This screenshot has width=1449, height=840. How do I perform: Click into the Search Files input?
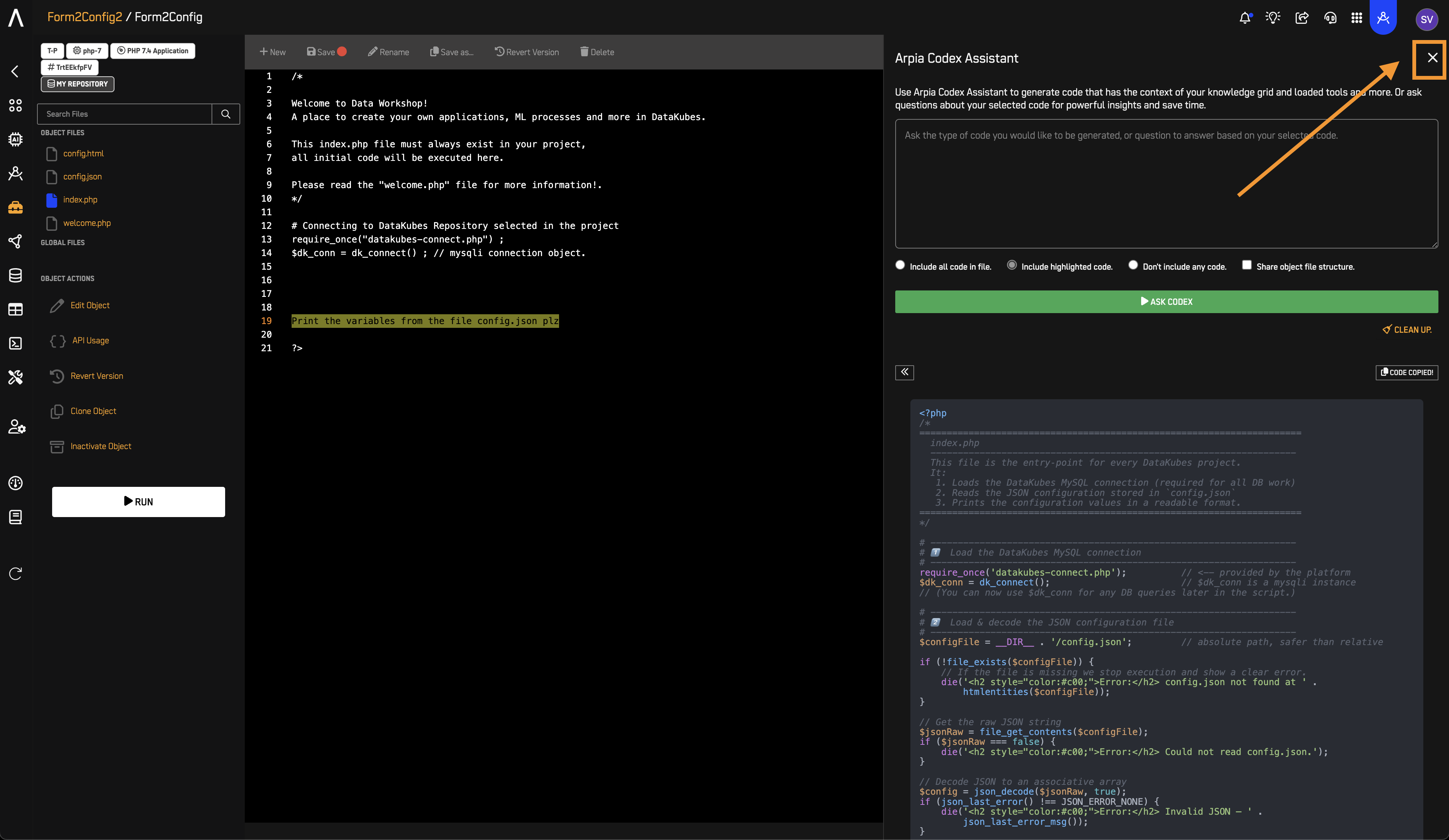click(x=125, y=114)
